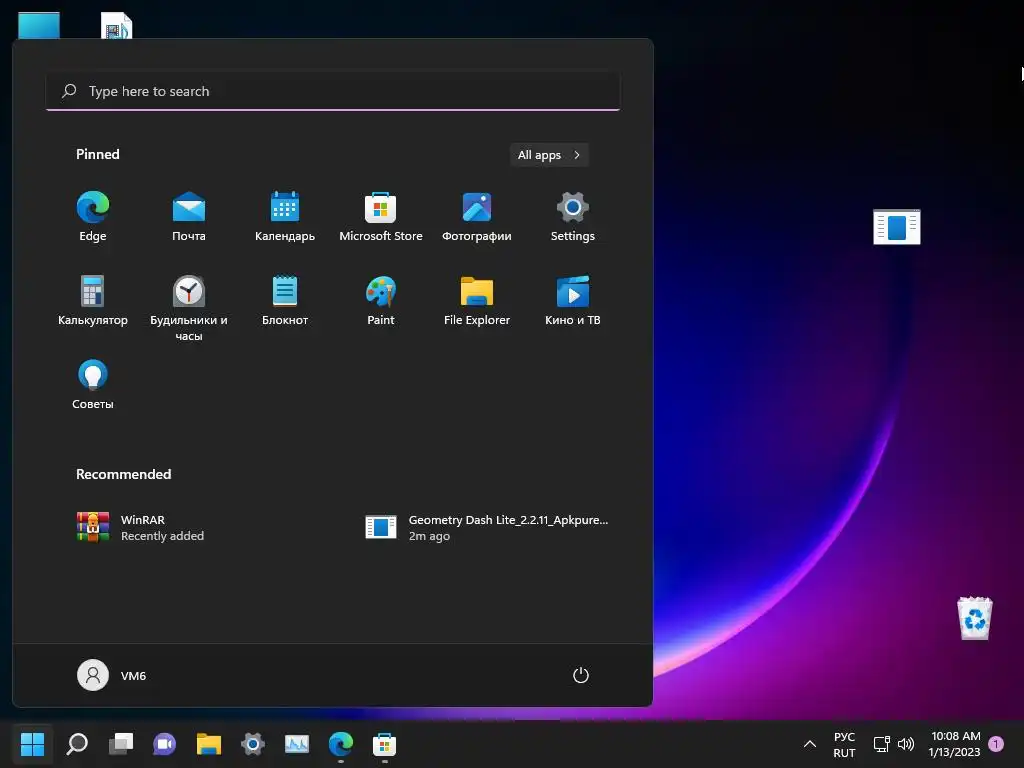Open the network status tray icon
This screenshot has width=1024, height=768.
tap(882, 744)
